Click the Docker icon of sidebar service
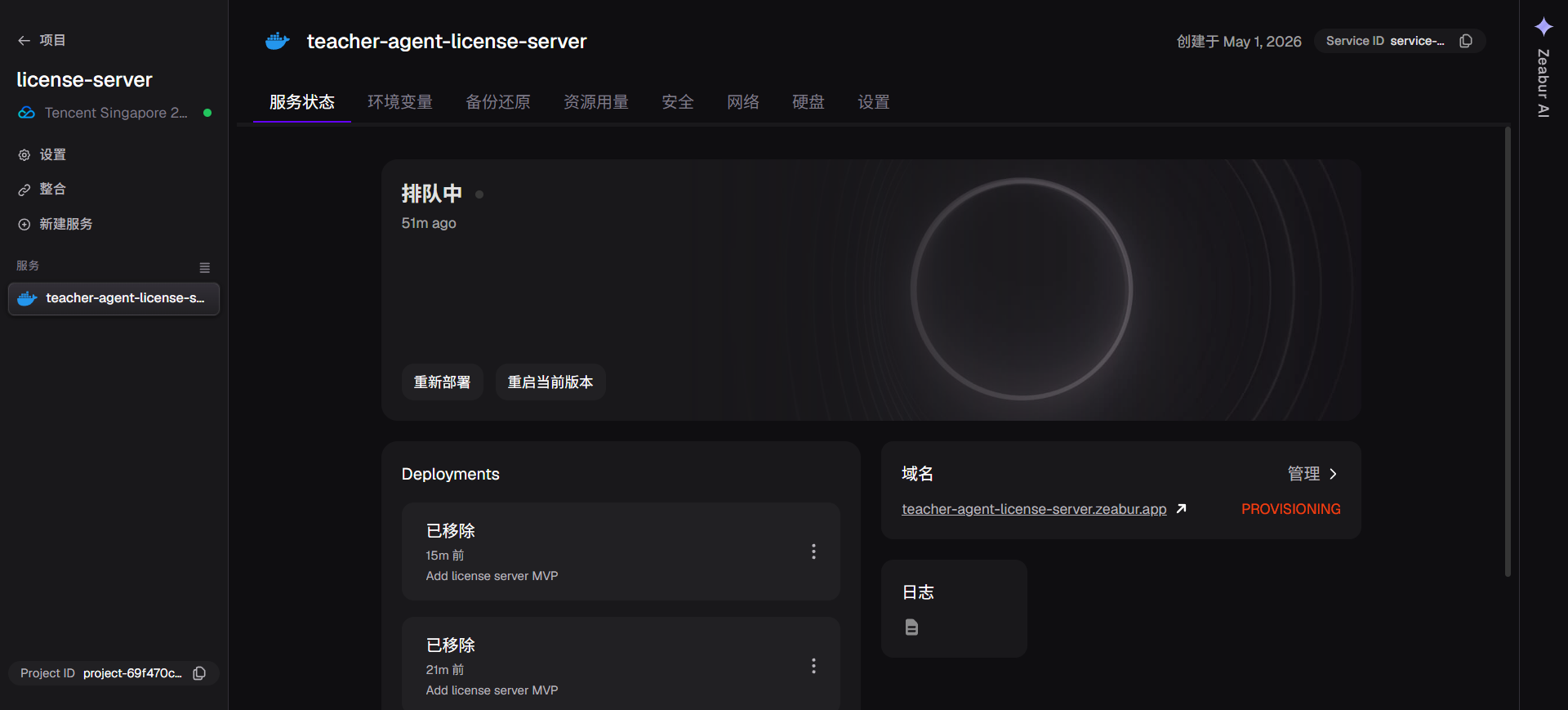 point(28,298)
